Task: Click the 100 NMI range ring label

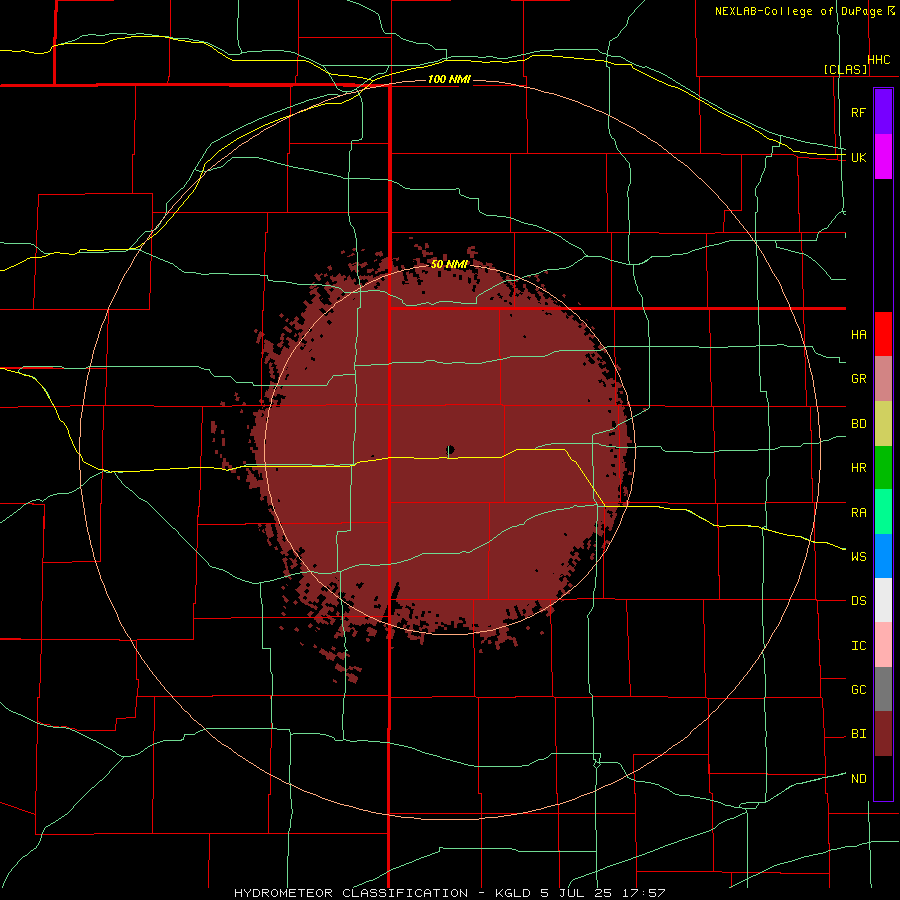Action: point(449,79)
